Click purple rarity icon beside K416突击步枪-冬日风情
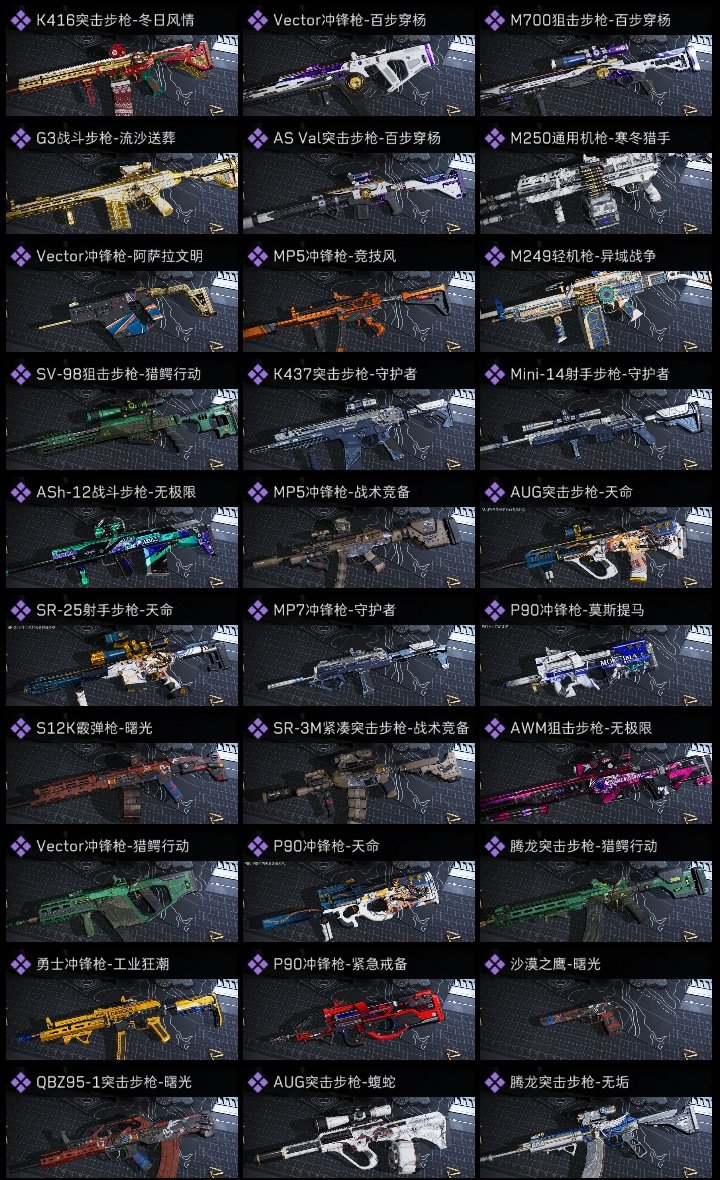The height and width of the screenshot is (1180, 720). (21, 20)
